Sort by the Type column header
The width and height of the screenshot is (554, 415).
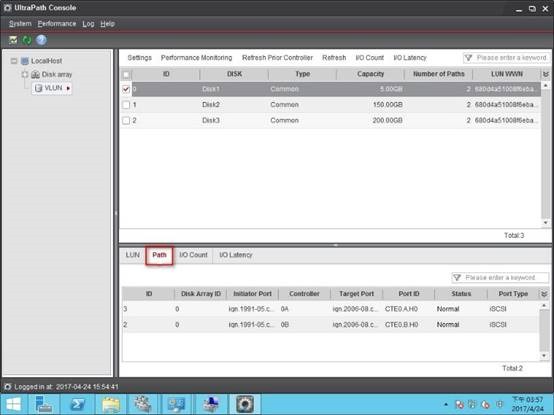pos(302,74)
